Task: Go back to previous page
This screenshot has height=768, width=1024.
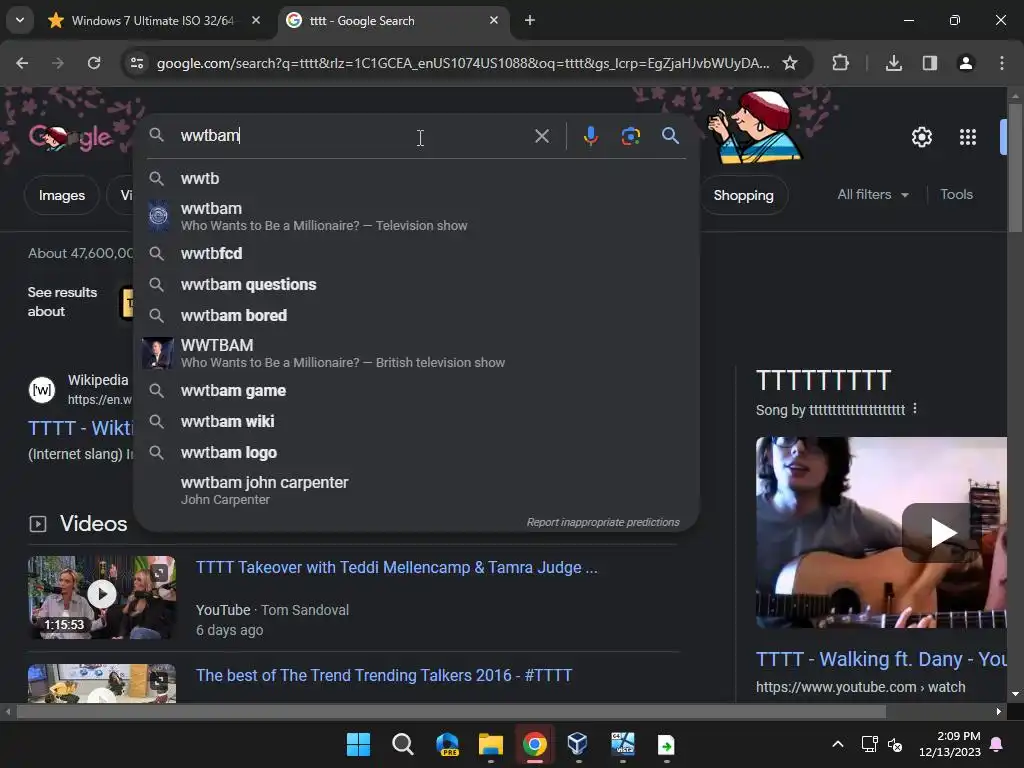Action: coord(22,63)
